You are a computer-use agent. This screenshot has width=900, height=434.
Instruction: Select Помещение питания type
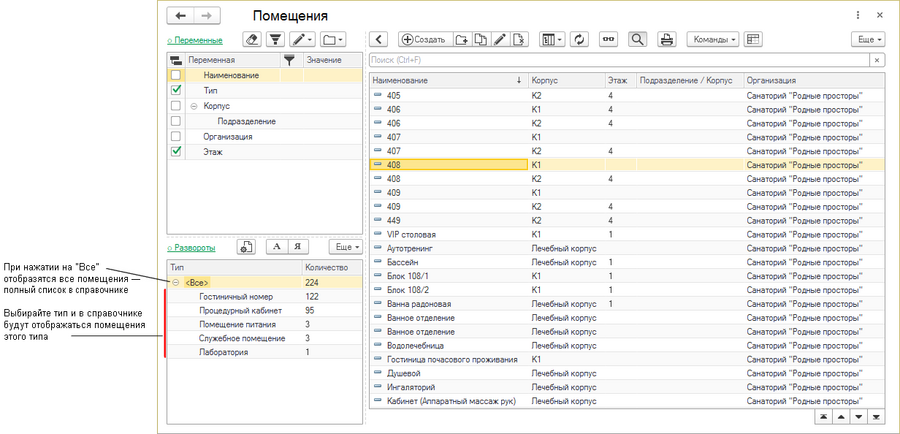(x=265, y=324)
